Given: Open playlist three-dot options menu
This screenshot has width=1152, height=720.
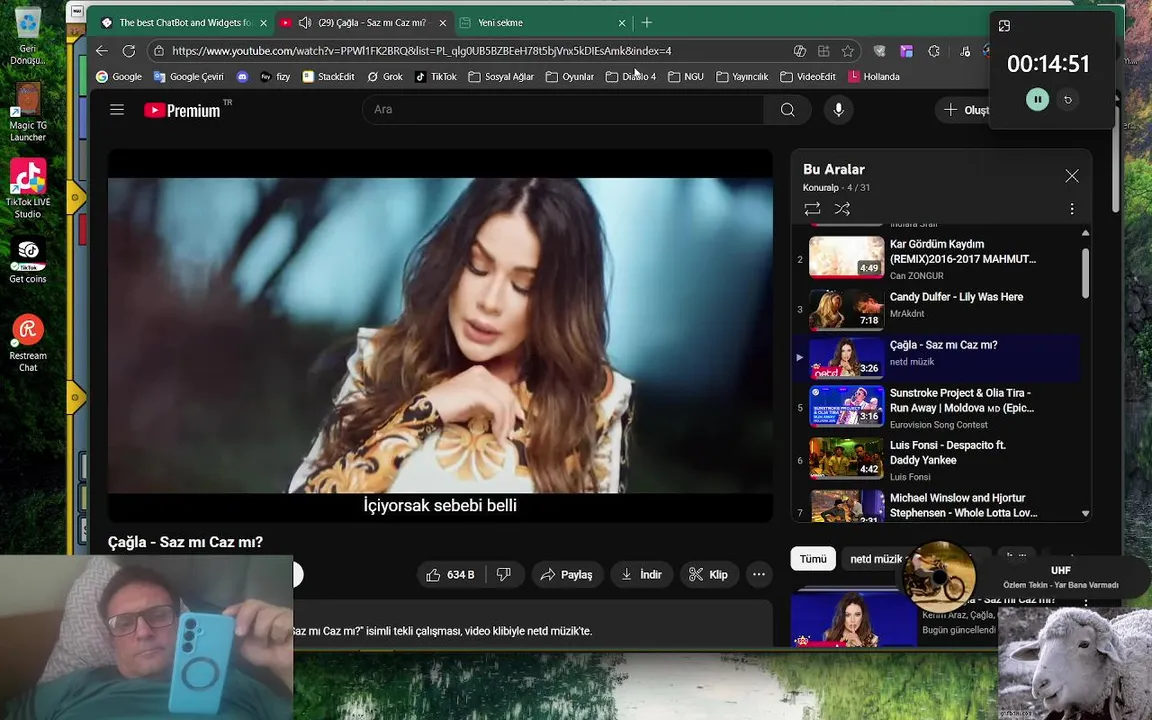Looking at the screenshot, I should point(1072,209).
